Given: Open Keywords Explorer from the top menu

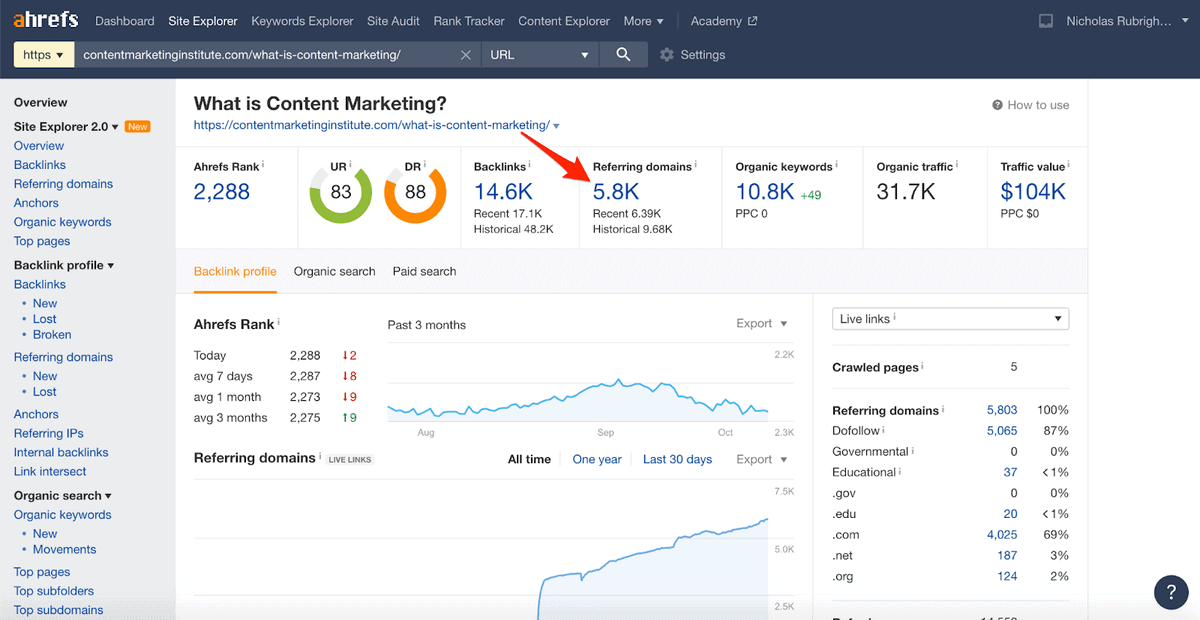Looking at the screenshot, I should coord(302,21).
